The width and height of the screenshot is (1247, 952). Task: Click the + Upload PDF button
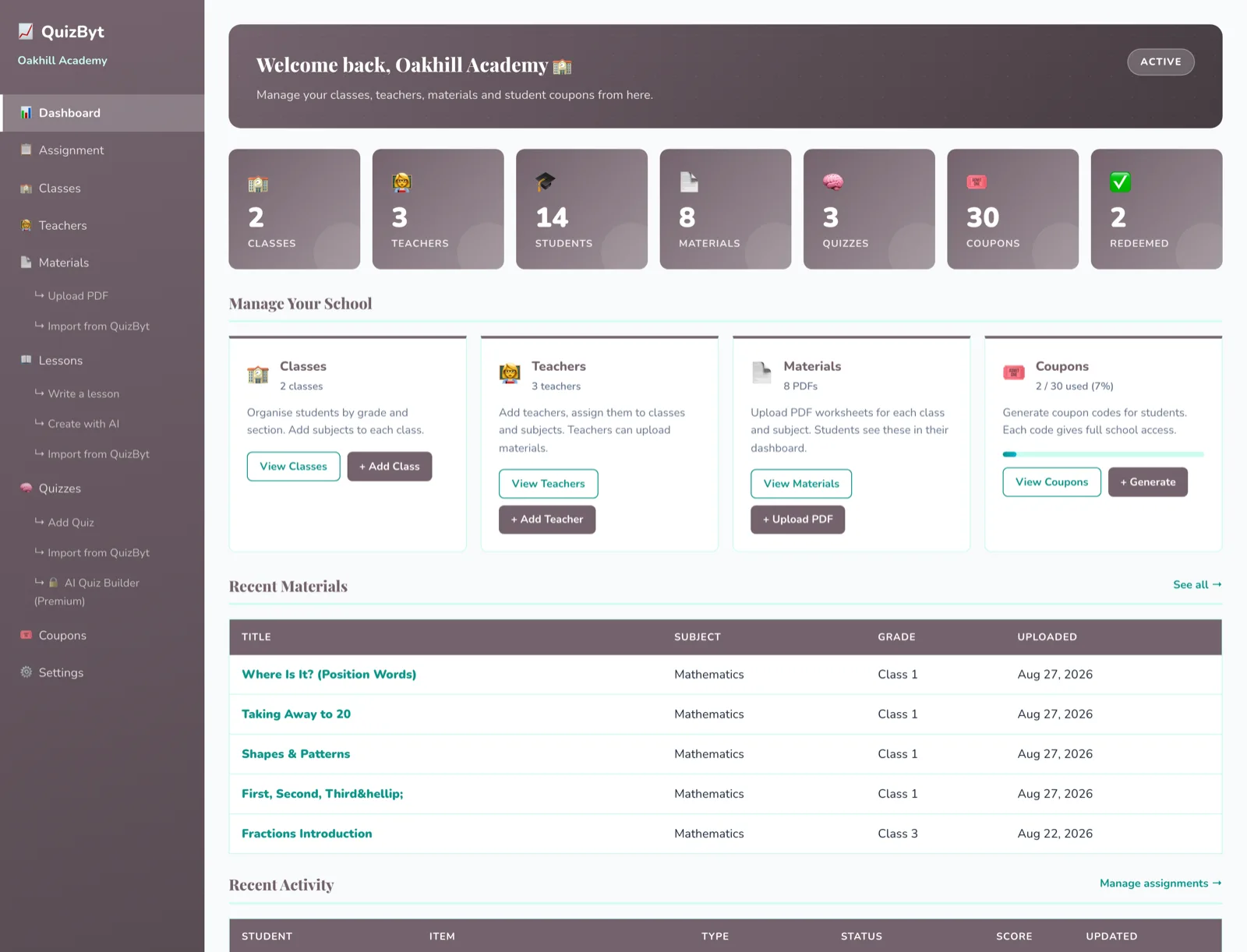pyautogui.click(x=798, y=520)
